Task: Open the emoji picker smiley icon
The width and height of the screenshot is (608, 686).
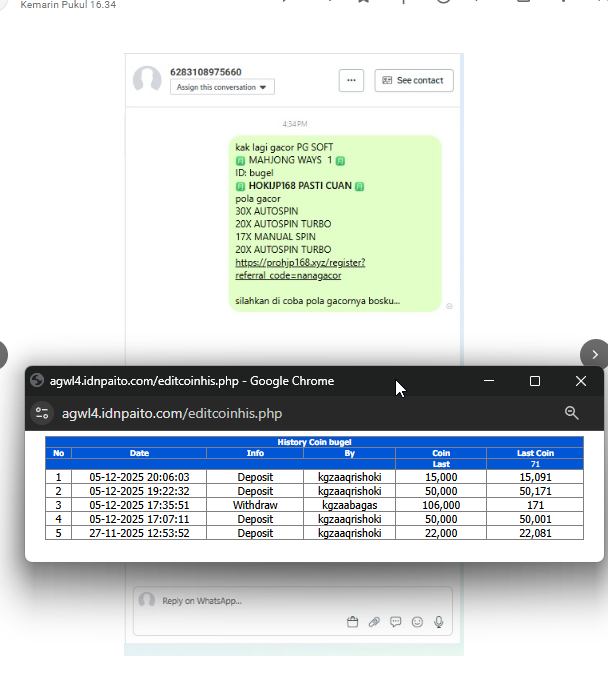Action: click(x=417, y=622)
